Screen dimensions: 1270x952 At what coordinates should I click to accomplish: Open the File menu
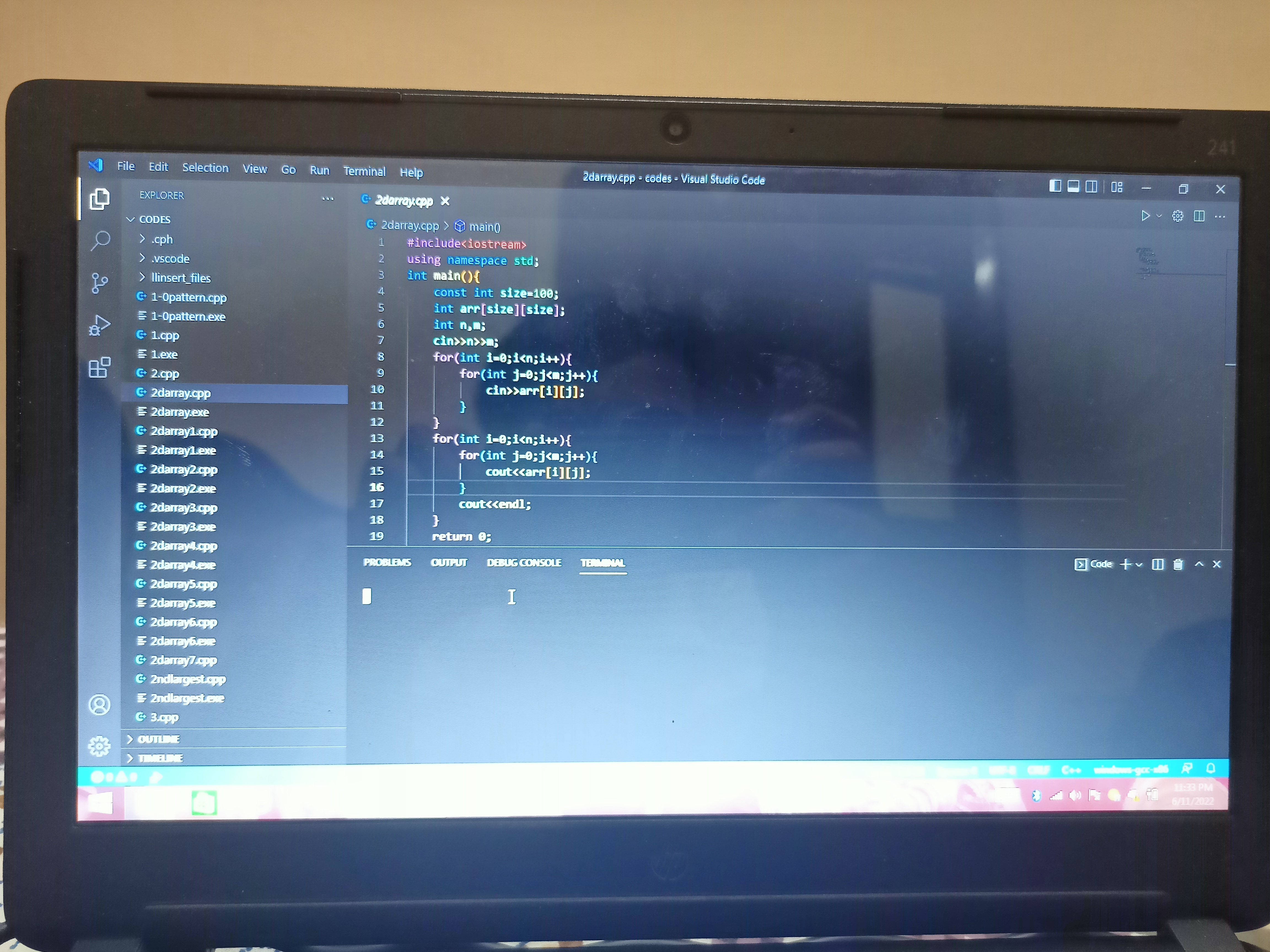tap(126, 166)
